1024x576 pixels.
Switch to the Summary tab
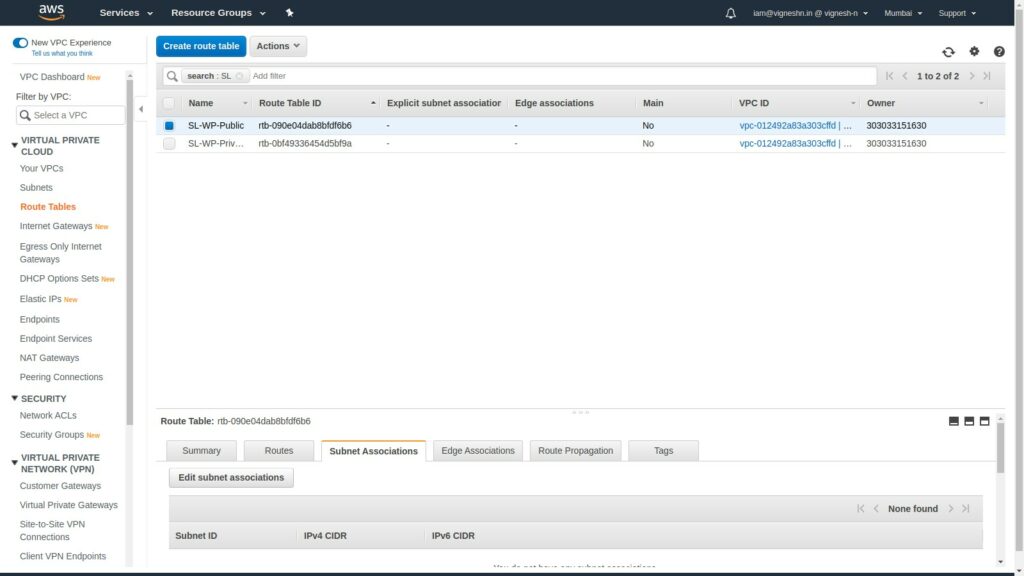click(x=201, y=451)
